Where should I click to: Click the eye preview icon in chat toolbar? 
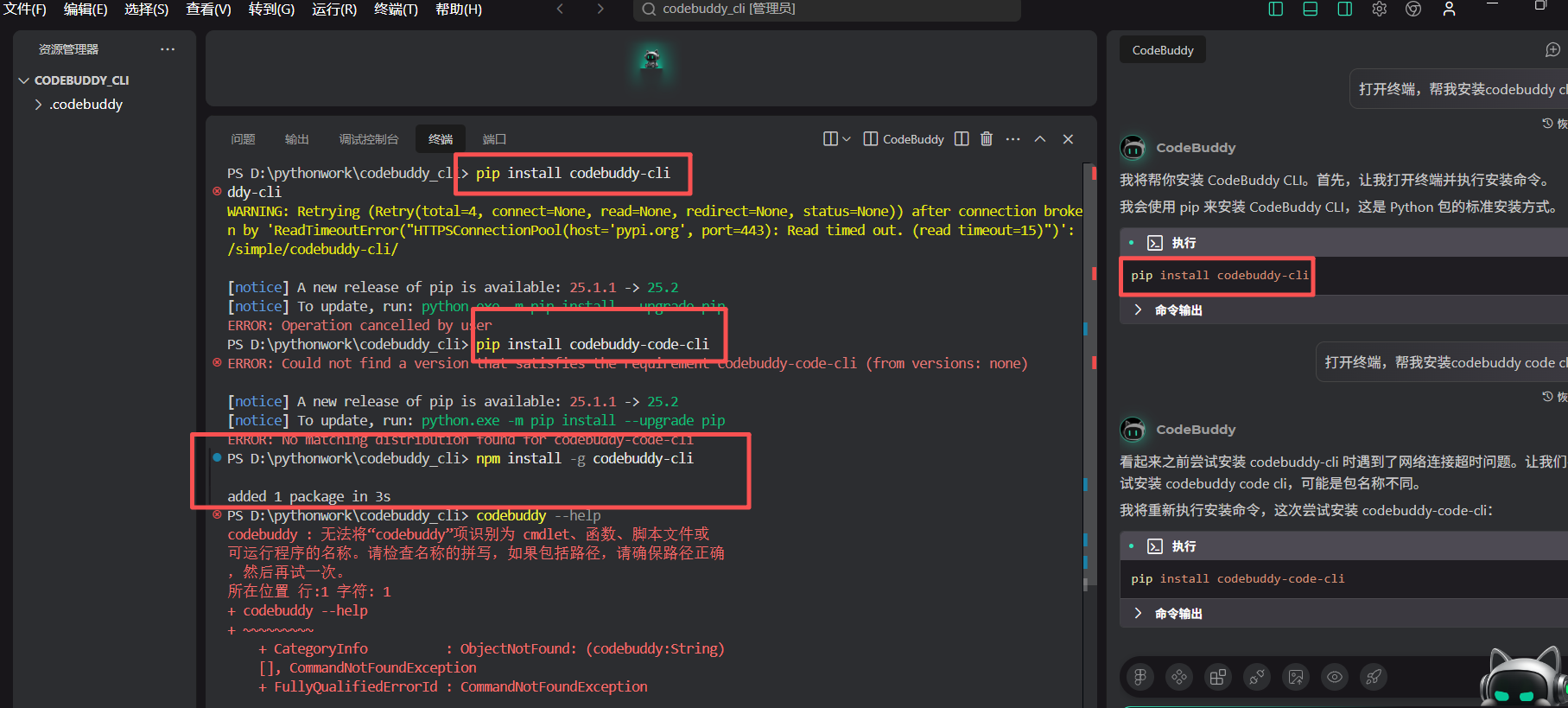pos(1335,677)
